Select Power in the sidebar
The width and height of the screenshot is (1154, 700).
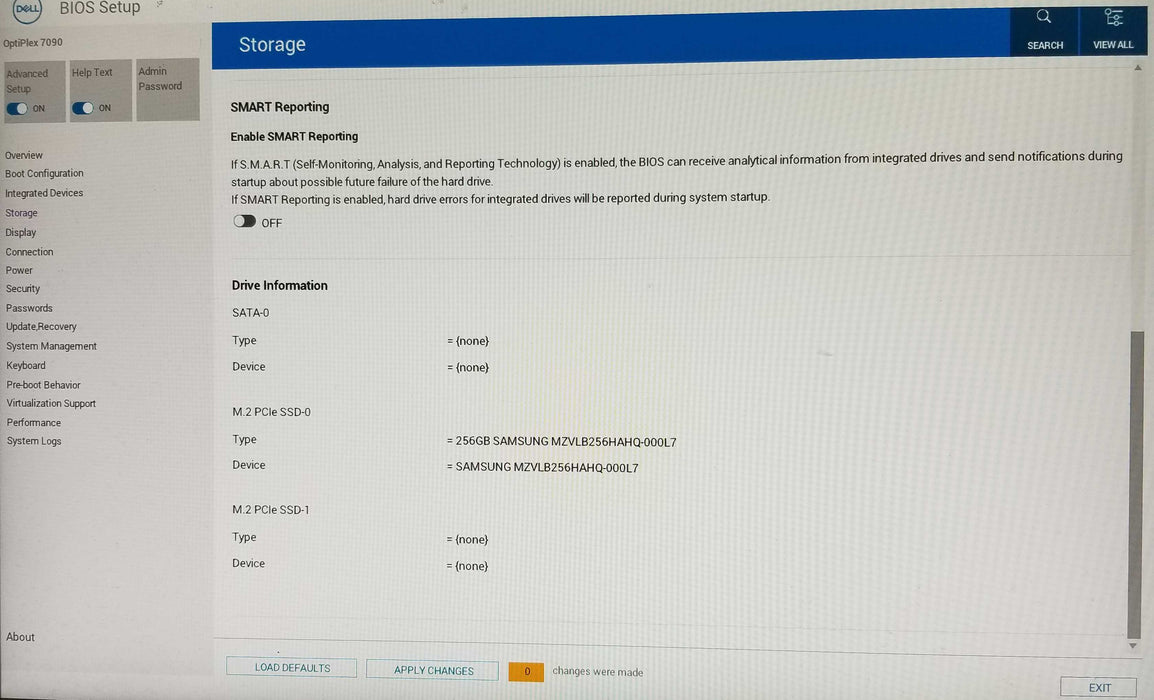[x=19, y=270]
